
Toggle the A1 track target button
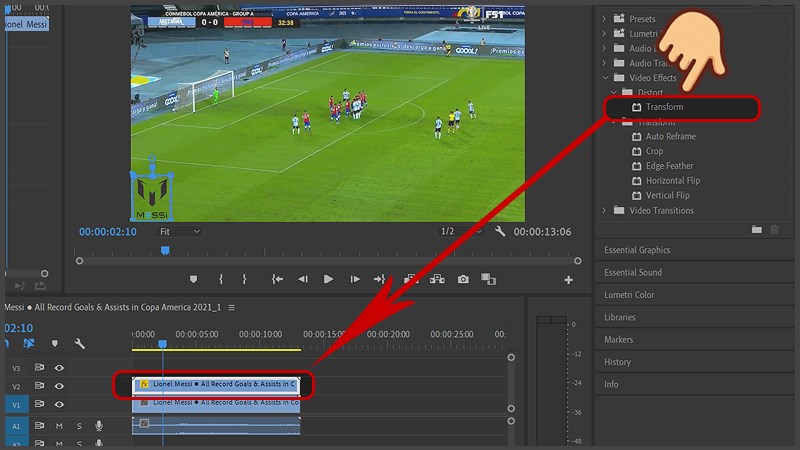tap(16, 426)
